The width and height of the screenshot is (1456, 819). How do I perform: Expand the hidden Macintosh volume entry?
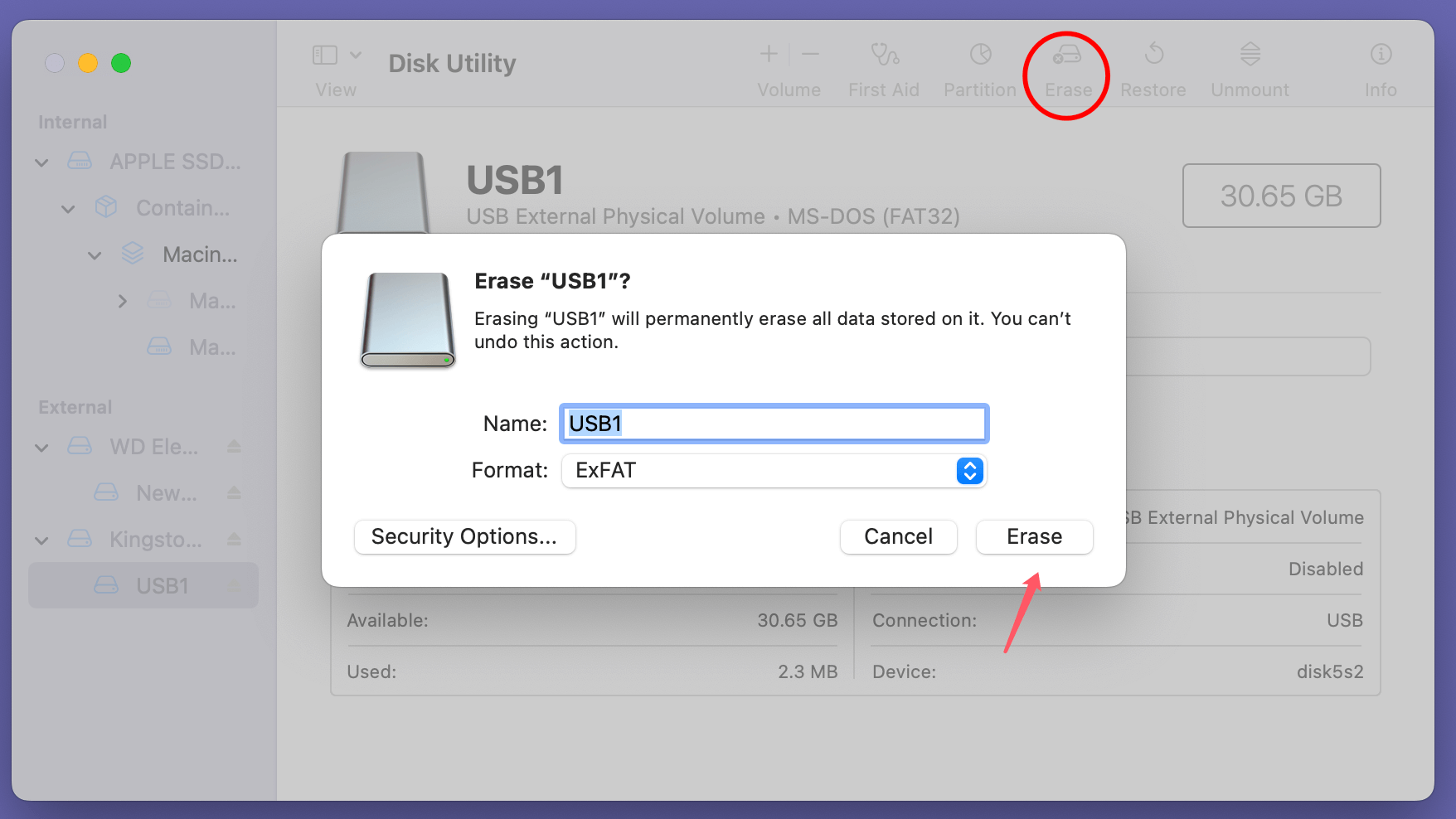click(123, 300)
